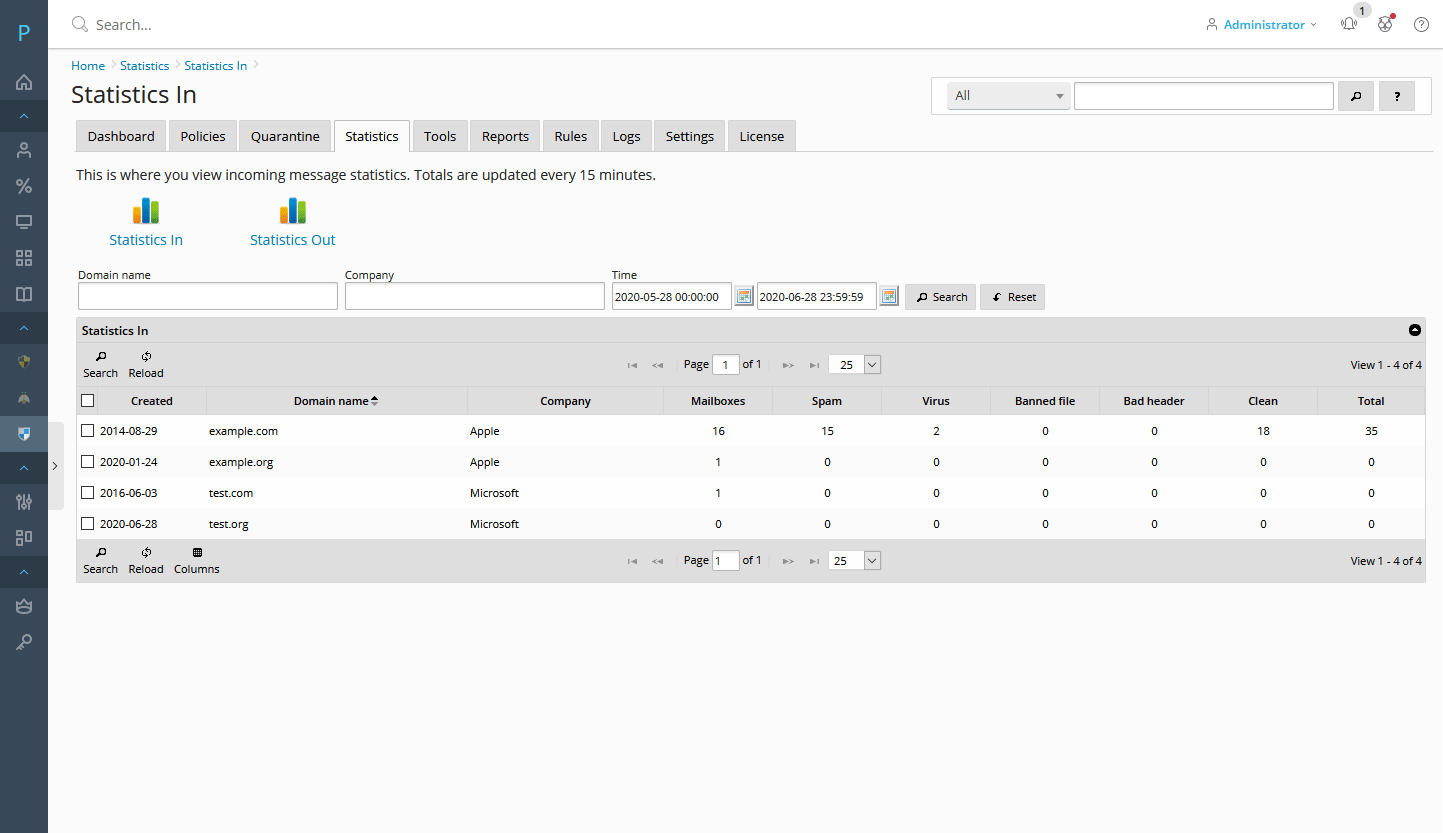Click the P logo at top-left

[x=24, y=33]
